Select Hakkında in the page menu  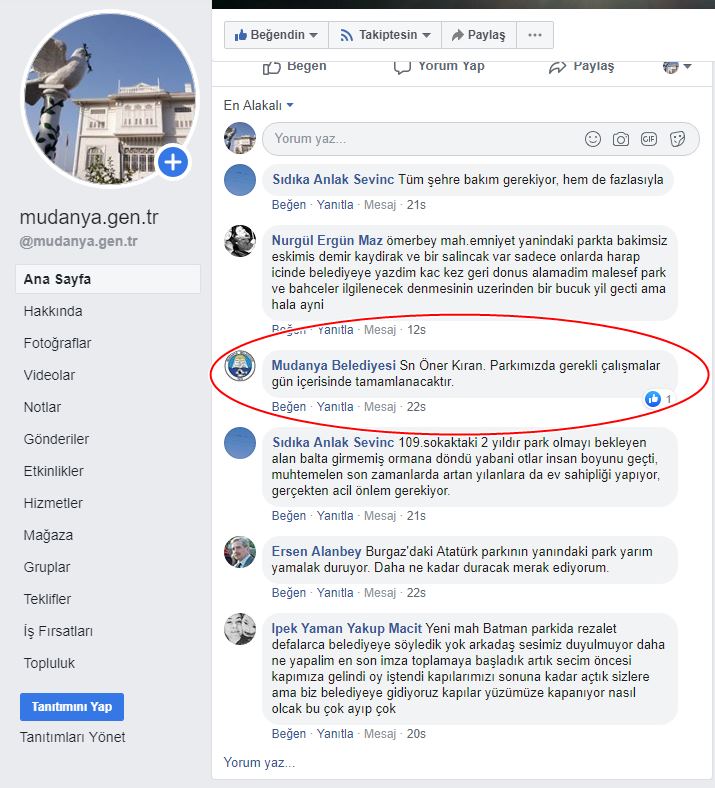tap(53, 311)
